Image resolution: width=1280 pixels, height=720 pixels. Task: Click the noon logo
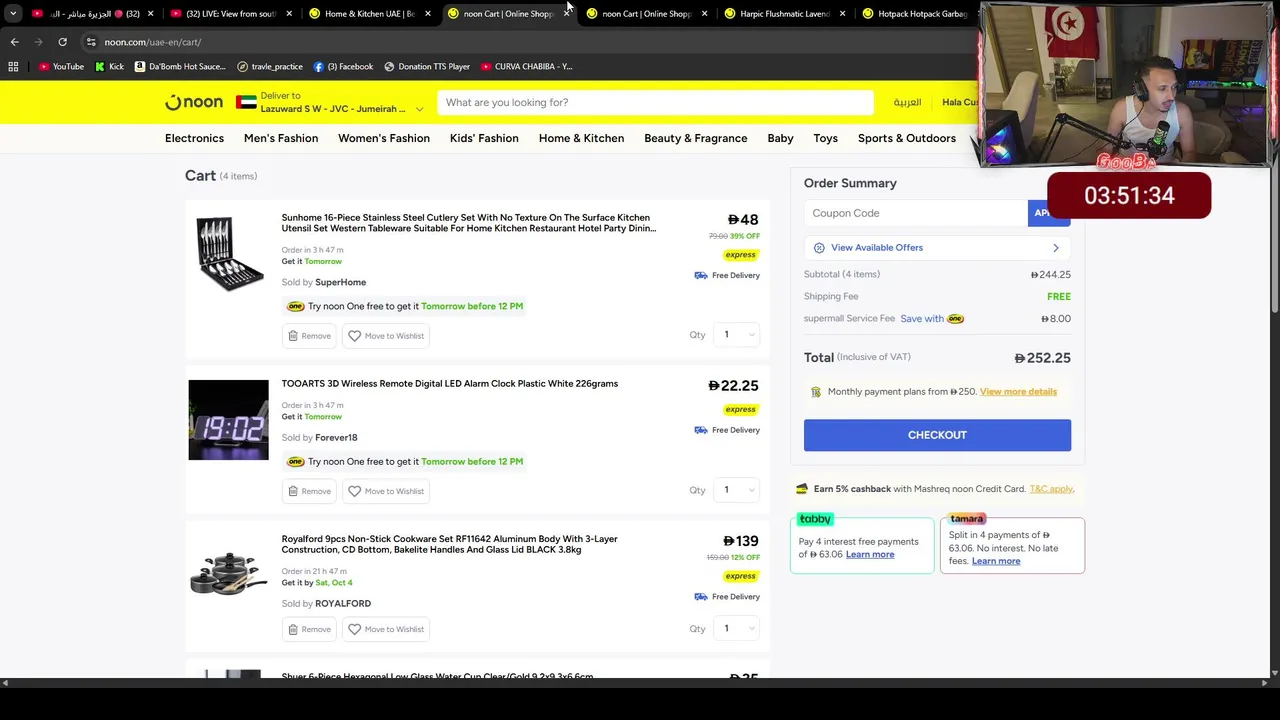194,102
